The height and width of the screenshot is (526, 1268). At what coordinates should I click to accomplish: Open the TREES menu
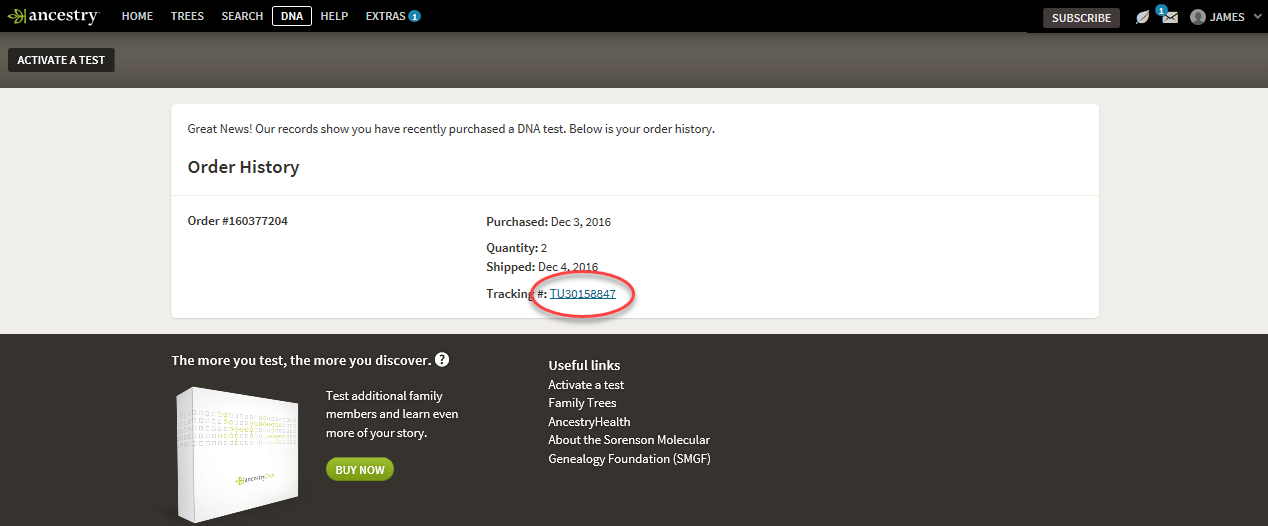click(187, 16)
